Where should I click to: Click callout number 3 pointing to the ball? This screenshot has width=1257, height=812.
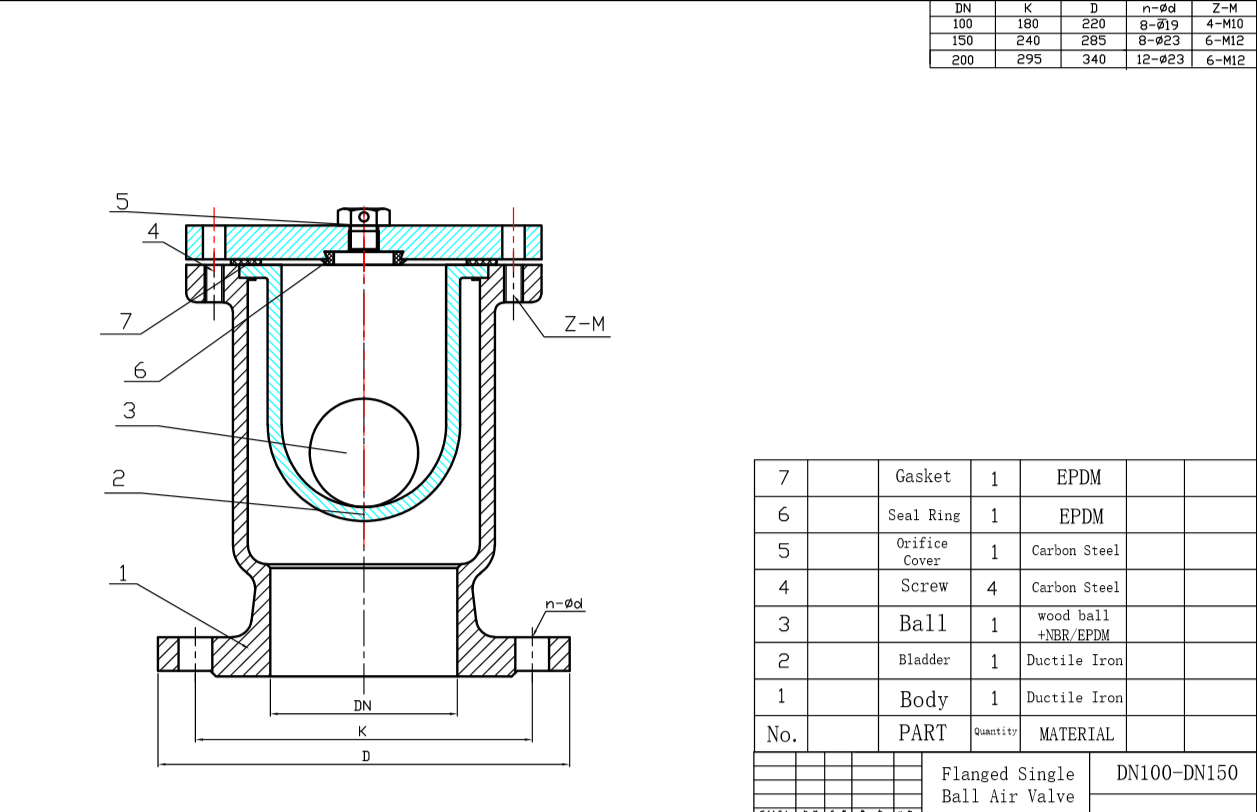(129, 411)
